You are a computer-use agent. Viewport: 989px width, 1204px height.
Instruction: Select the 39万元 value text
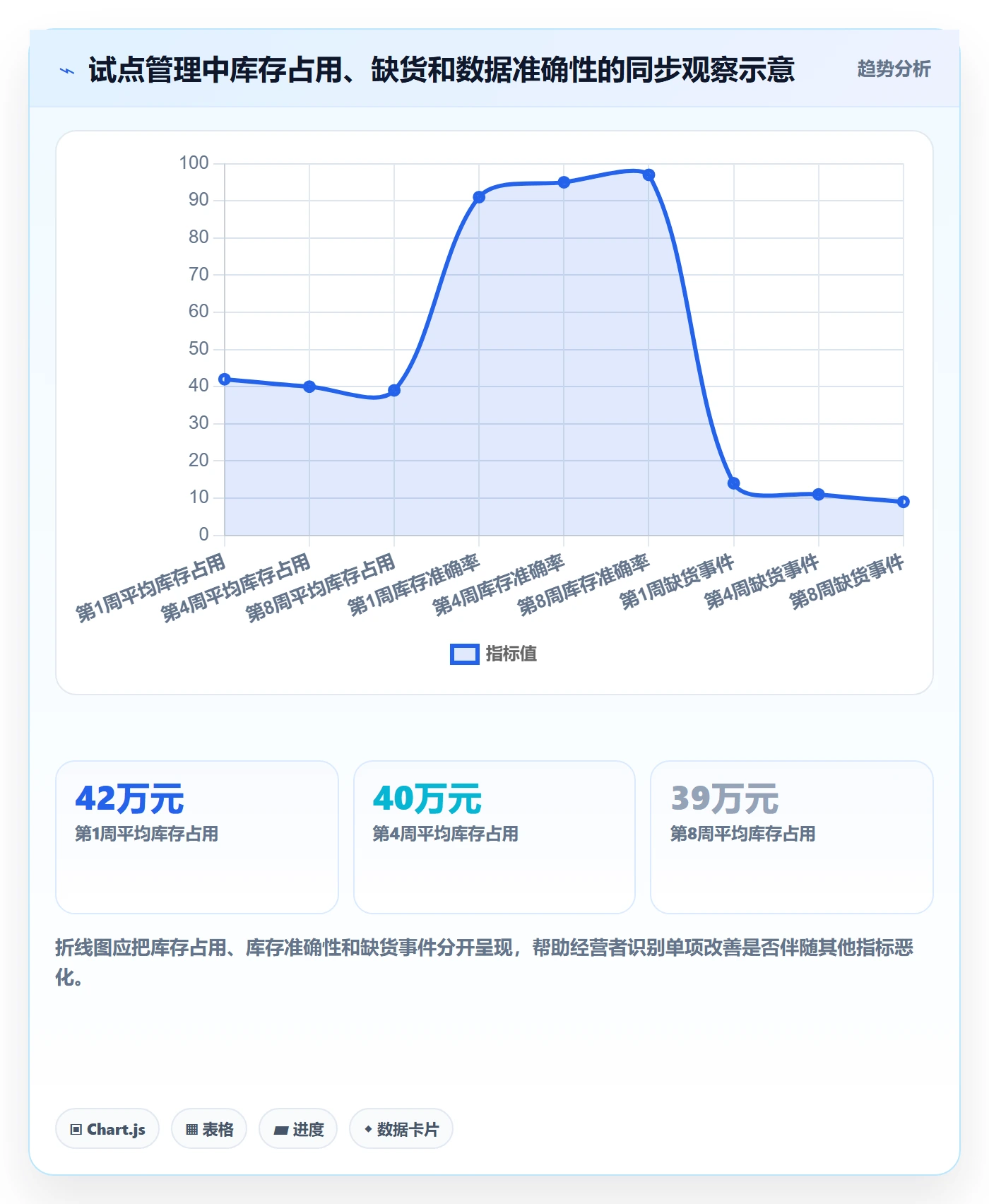pyautogui.click(x=724, y=798)
